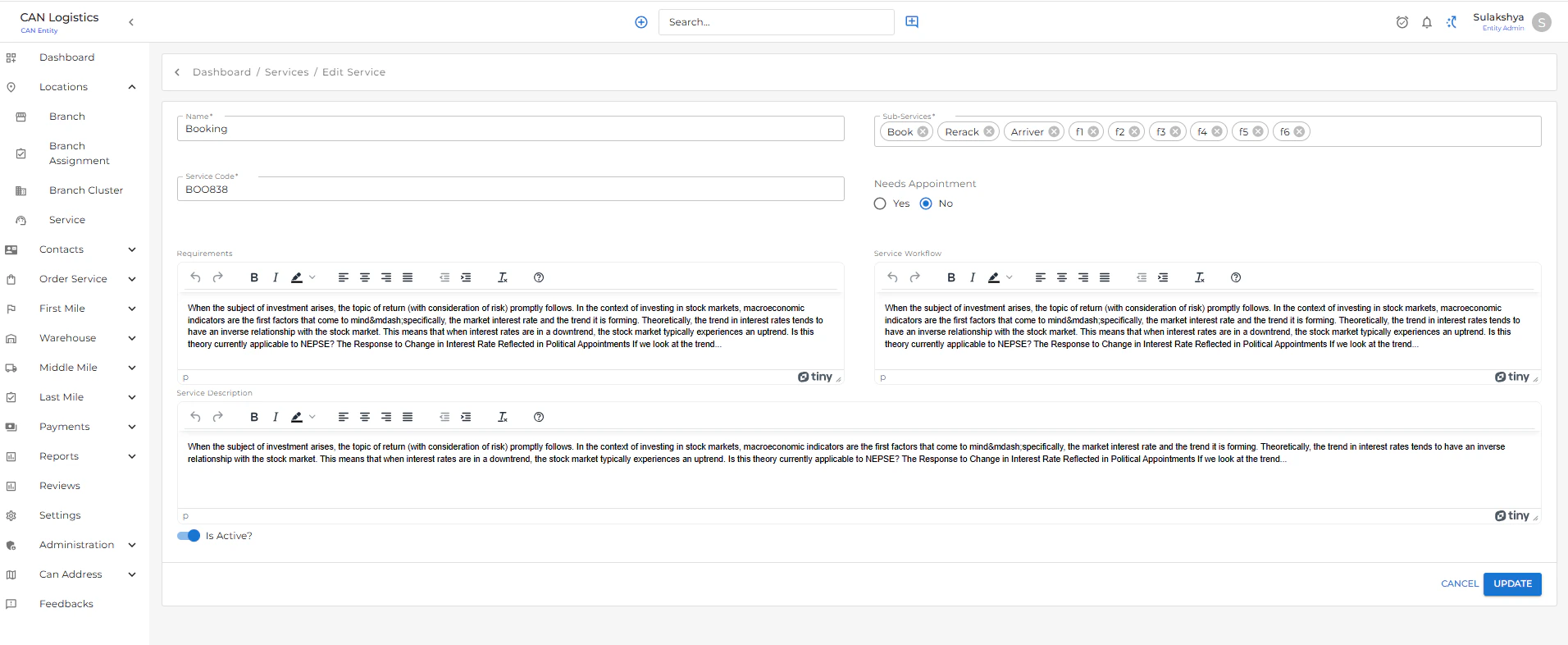
Task: Toggle italic in Requirements editor
Action: click(276, 277)
